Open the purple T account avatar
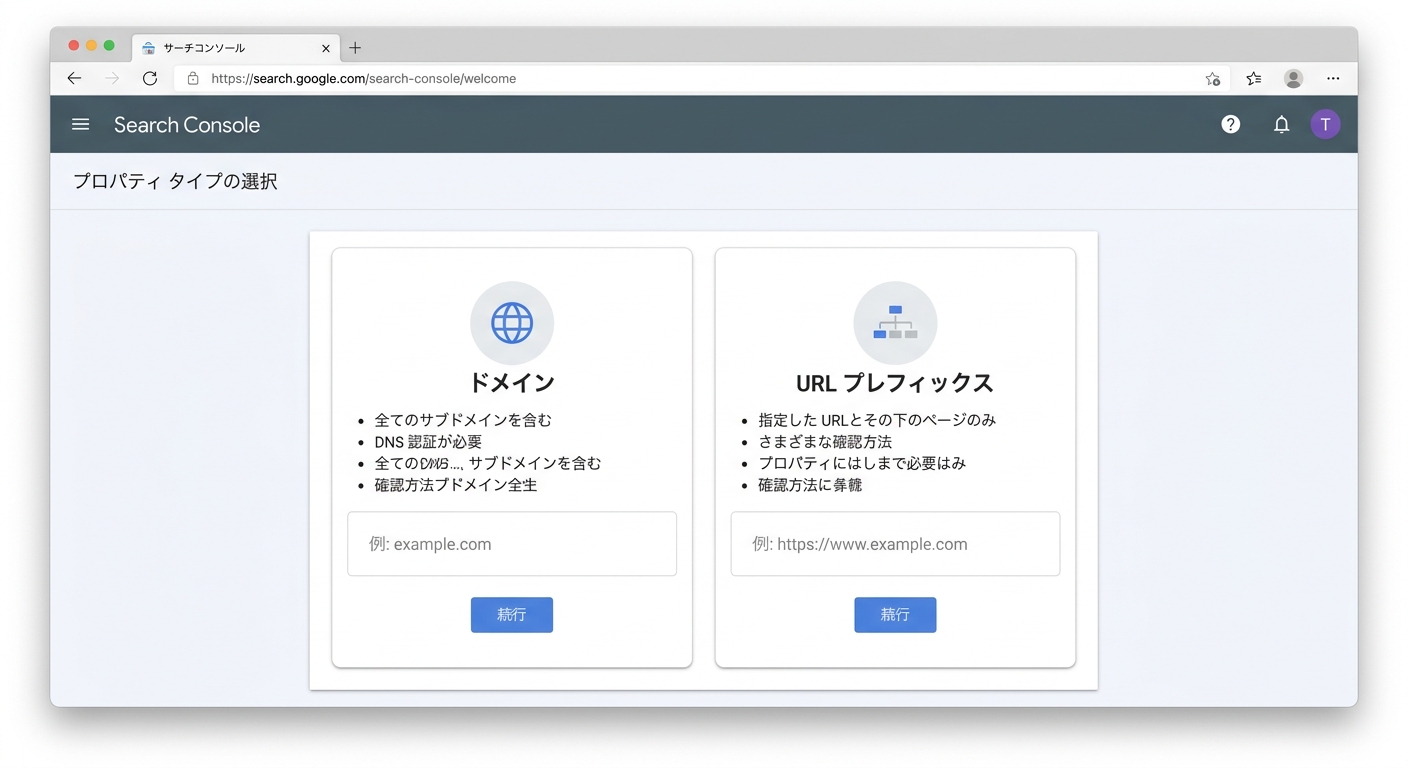 pos(1325,124)
